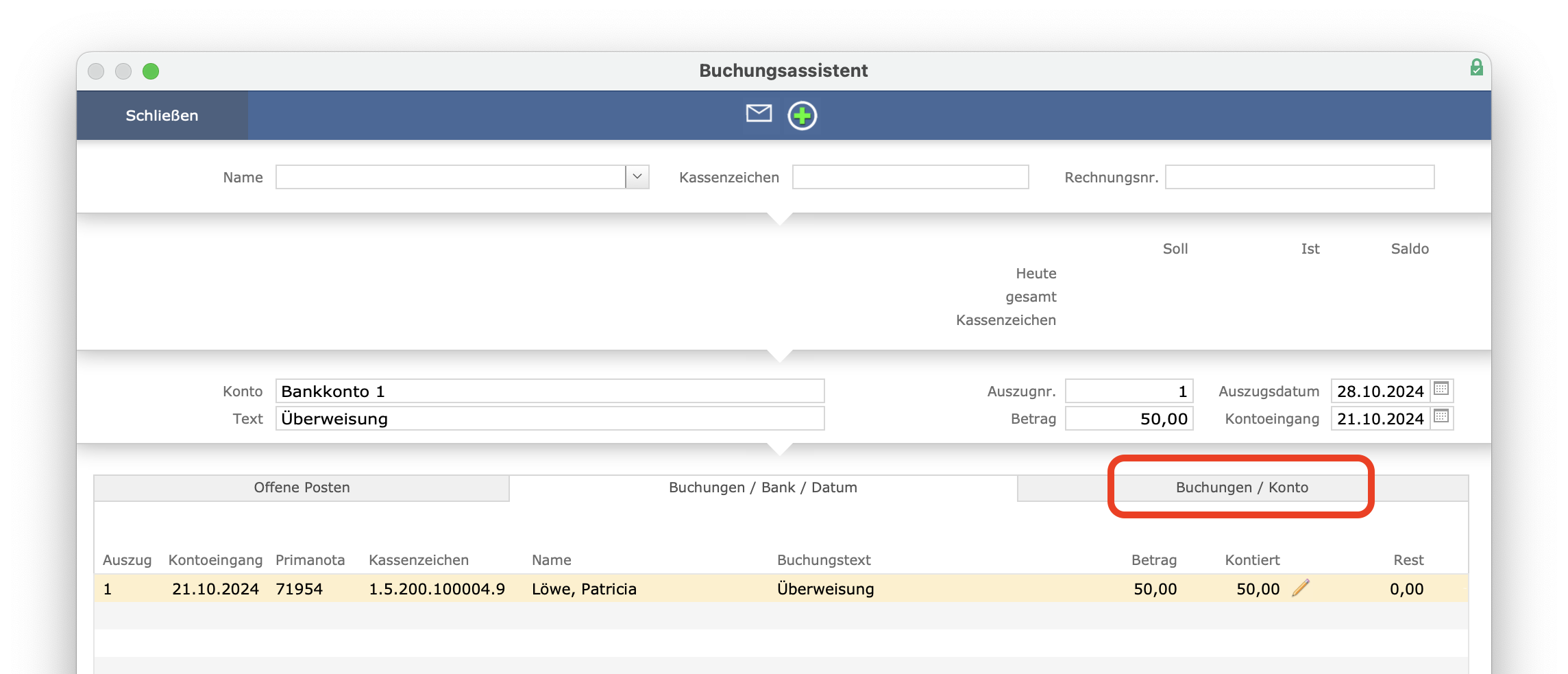Image resolution: width=1568 pixels, height=674 pixels.
Task: Click the Schließen button
Action: (162, 115)
